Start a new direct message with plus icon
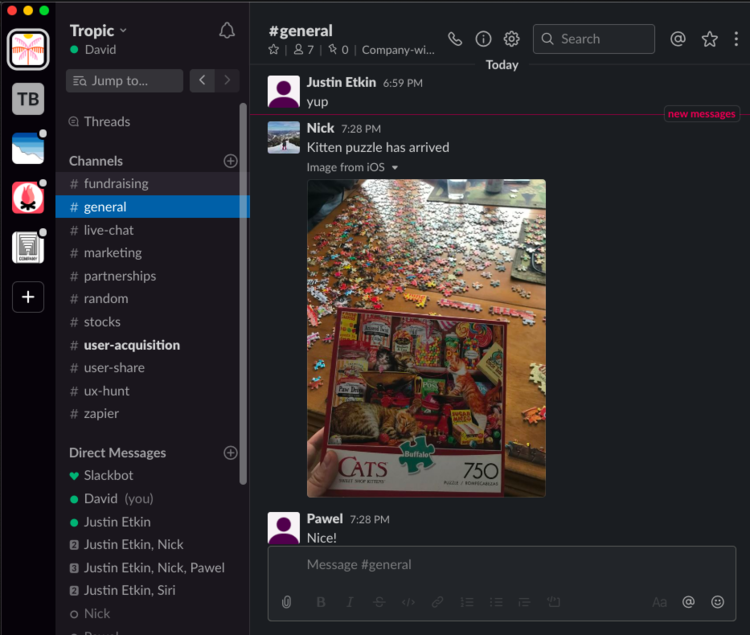The height and width of the screenshot is (635, 750). tap(230, 453)
